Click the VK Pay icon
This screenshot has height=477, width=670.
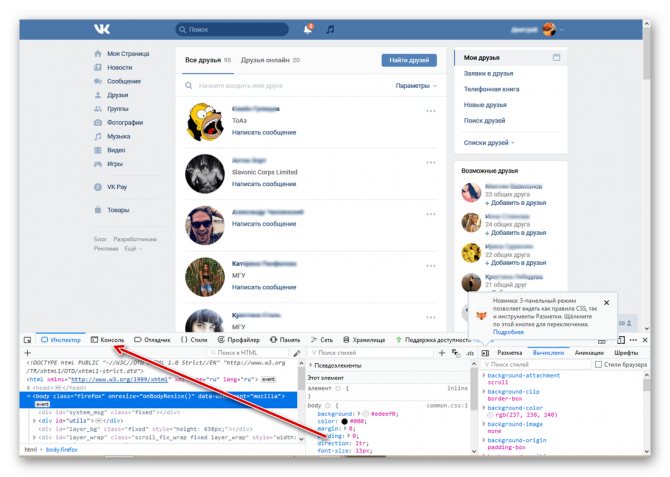pyautogui.click(x=98, y=187)
